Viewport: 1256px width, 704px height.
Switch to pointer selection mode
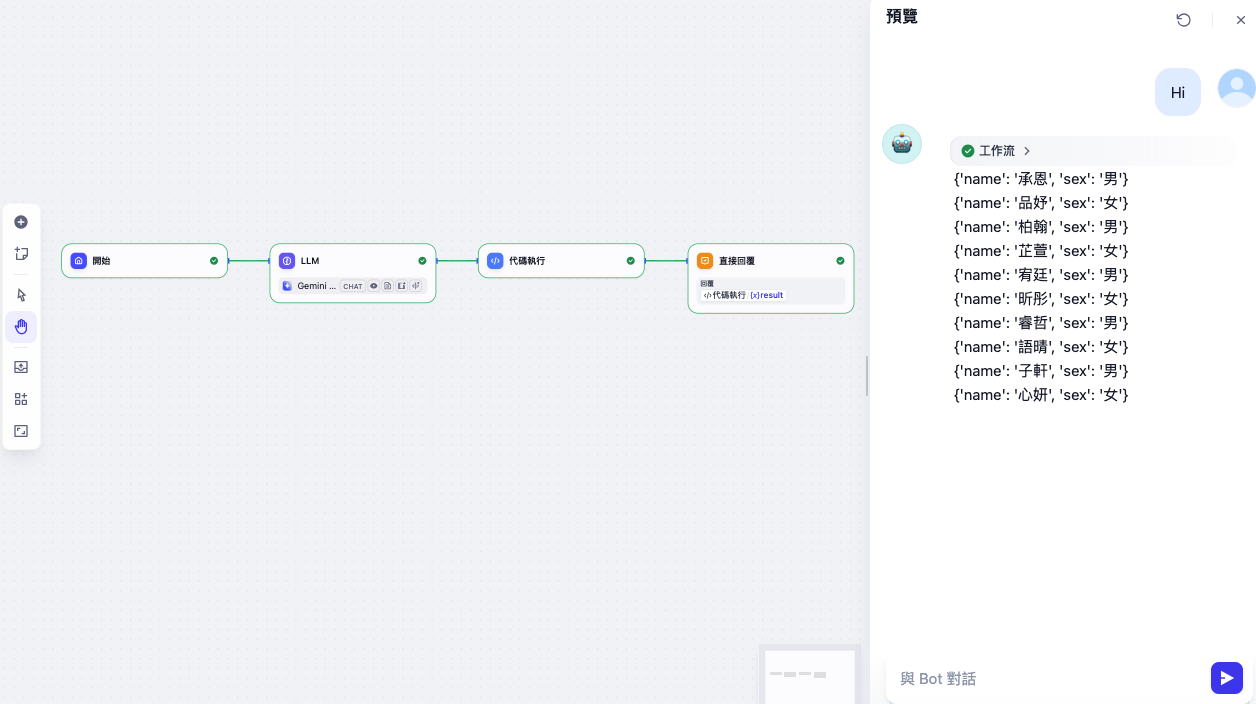(21, 295)
